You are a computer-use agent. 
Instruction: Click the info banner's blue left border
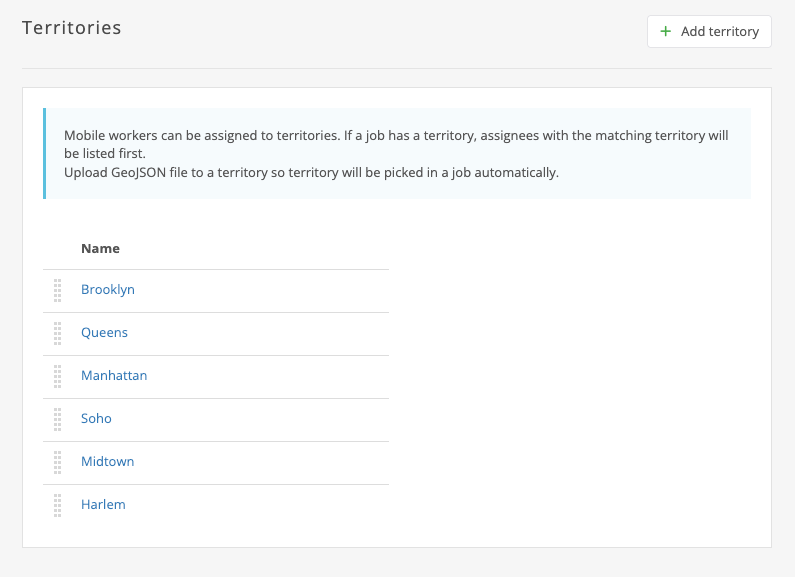(x=45, y=153)
